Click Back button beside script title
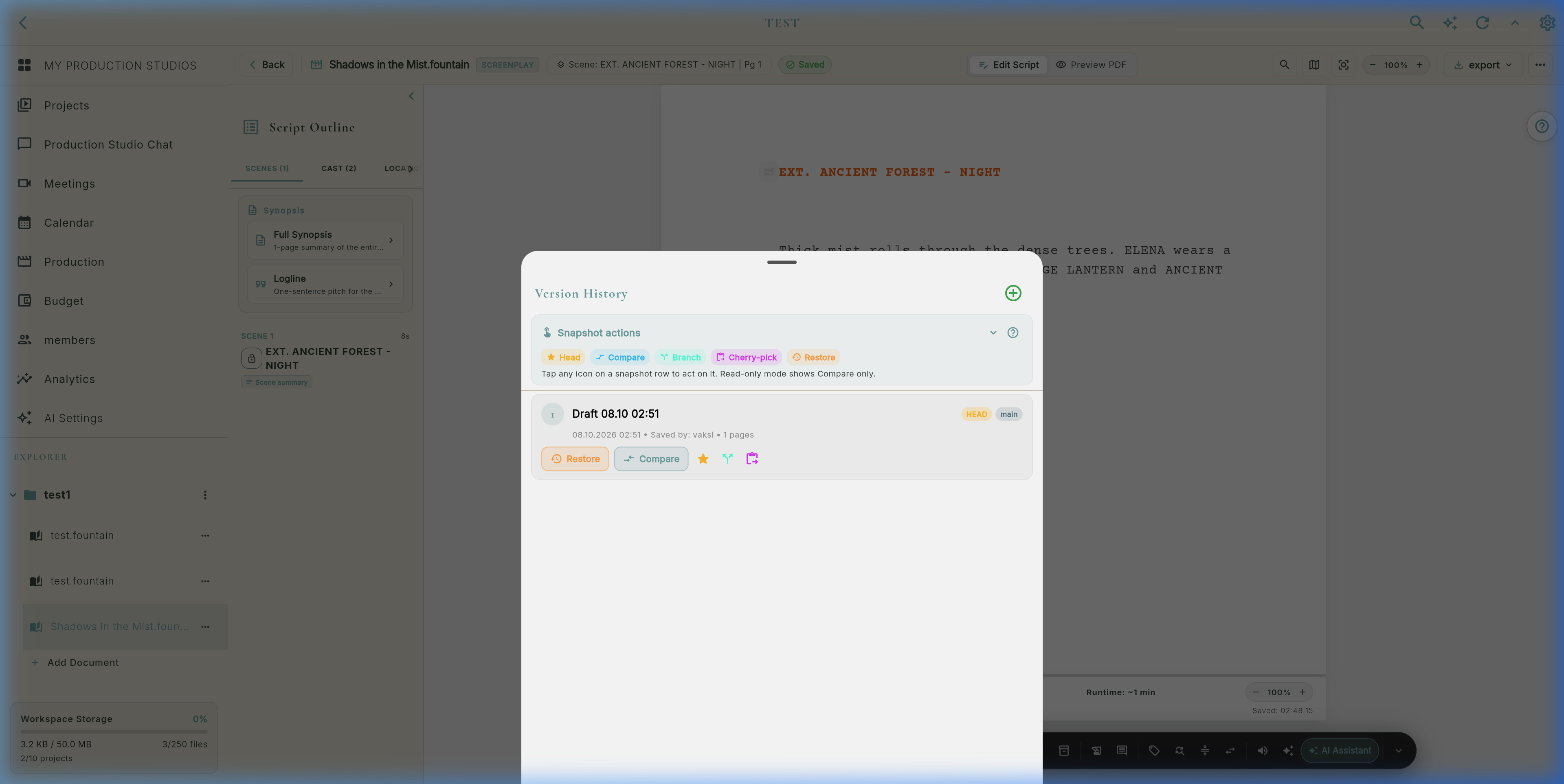 click(x=266, y=65)
